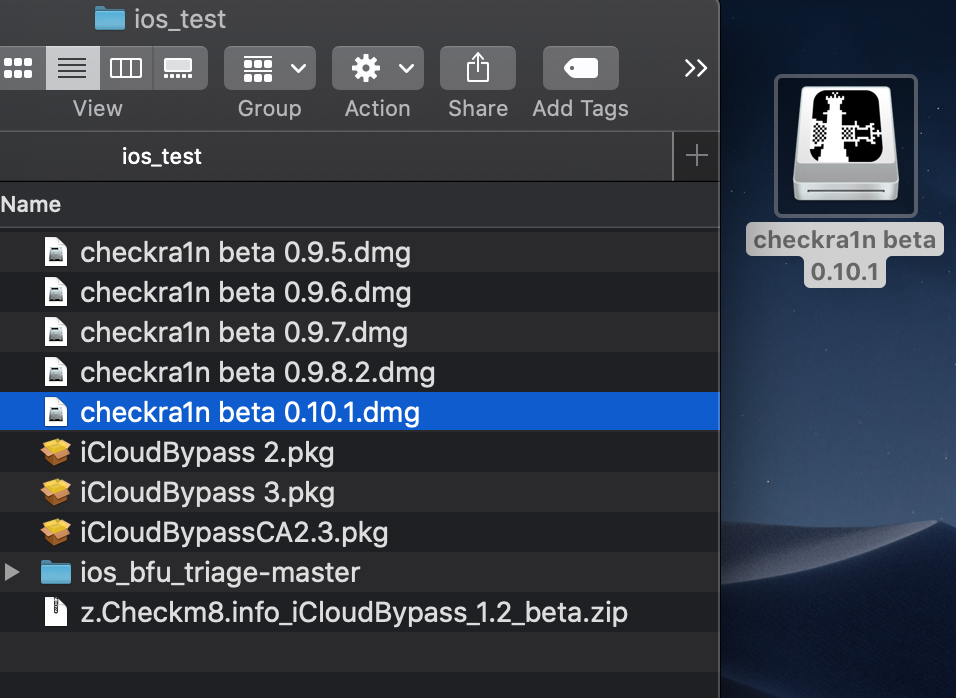Switch Finder to gallery view
956x698 pixels.
180,68
